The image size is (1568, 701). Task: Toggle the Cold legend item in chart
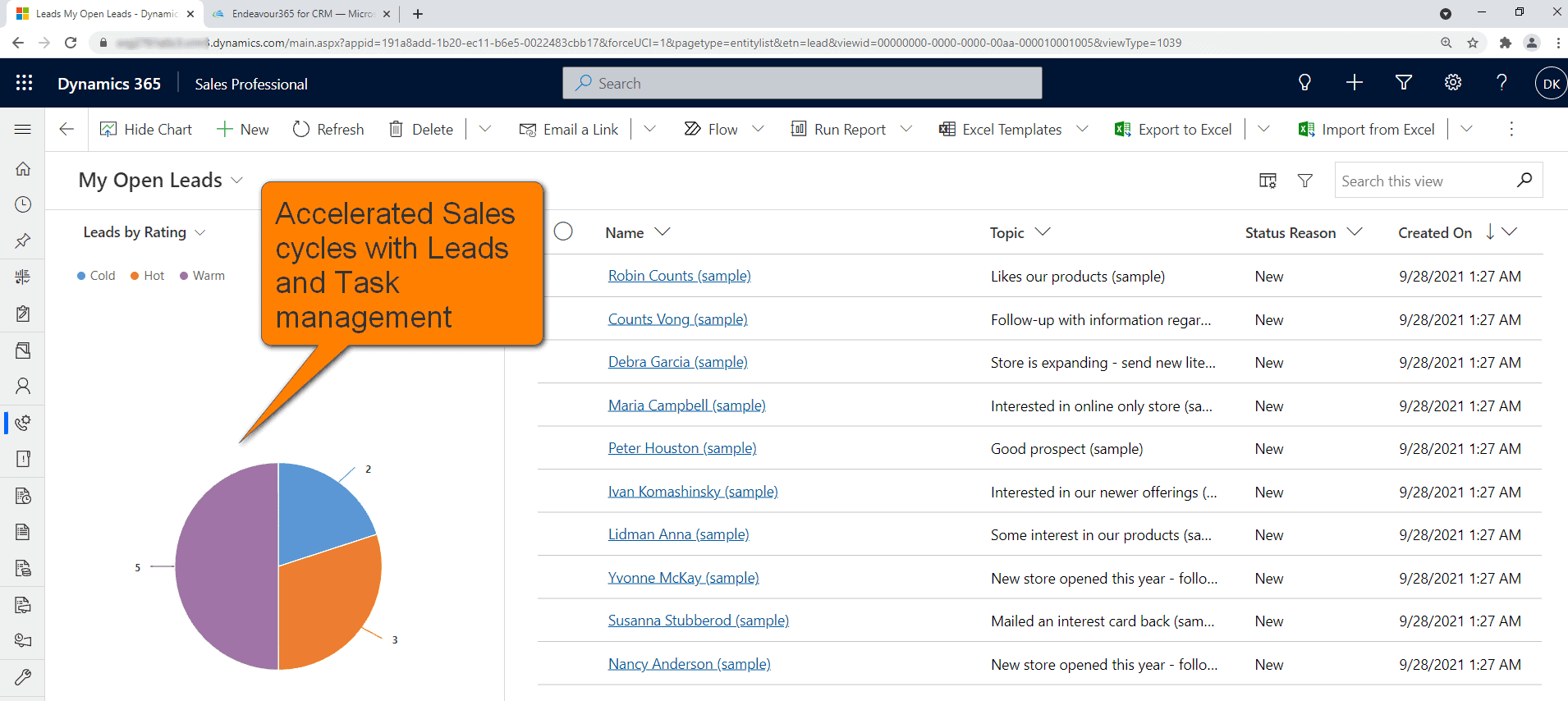[96, 276]
